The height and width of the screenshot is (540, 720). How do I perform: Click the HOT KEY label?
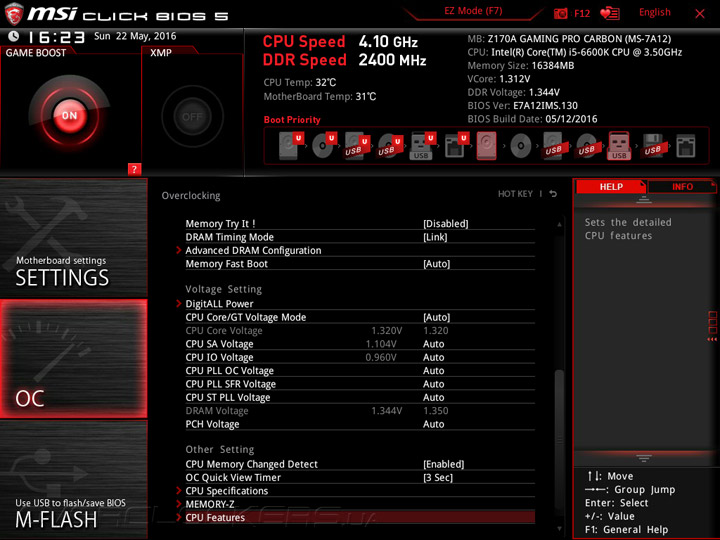(515, 194)
